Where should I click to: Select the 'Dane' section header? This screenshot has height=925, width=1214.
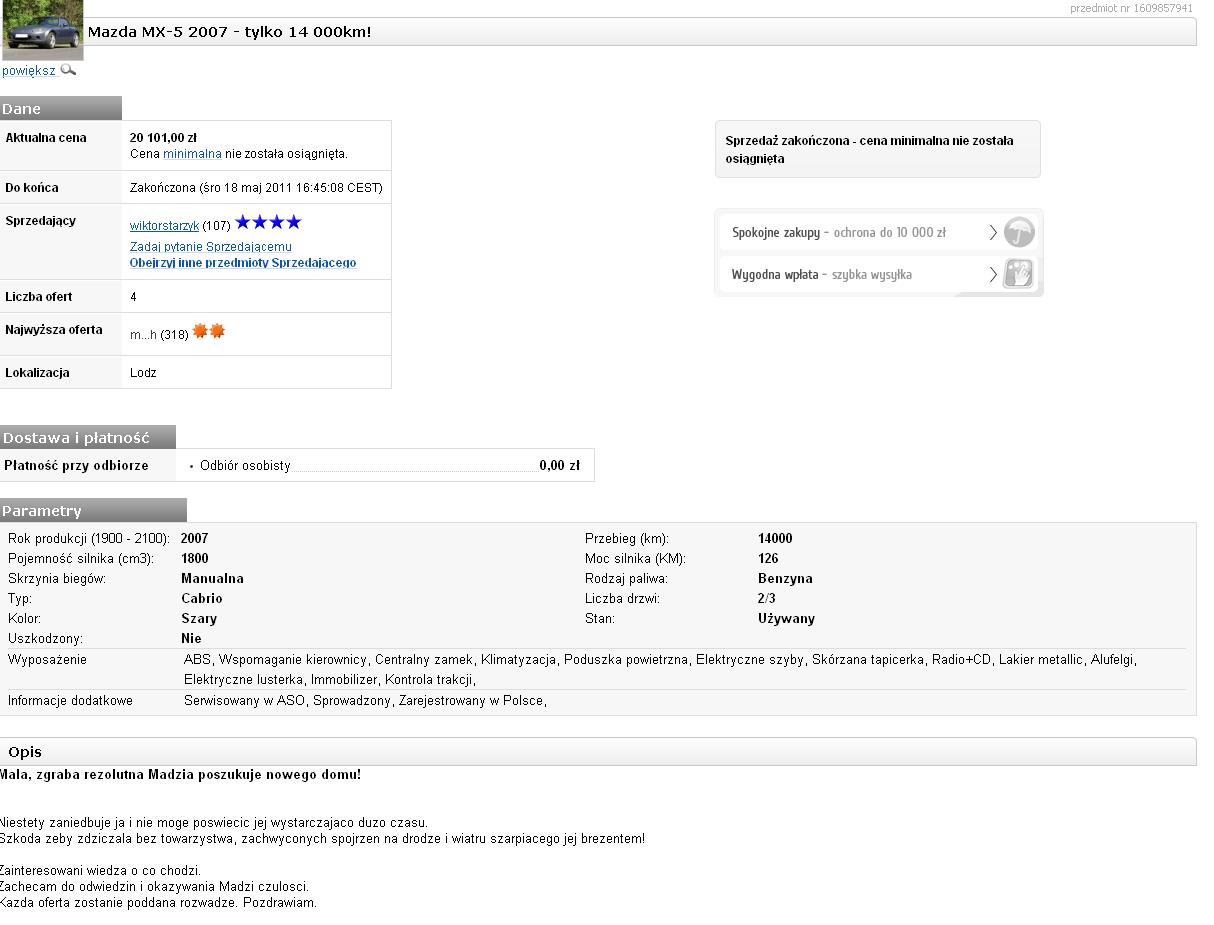point(61,109)
